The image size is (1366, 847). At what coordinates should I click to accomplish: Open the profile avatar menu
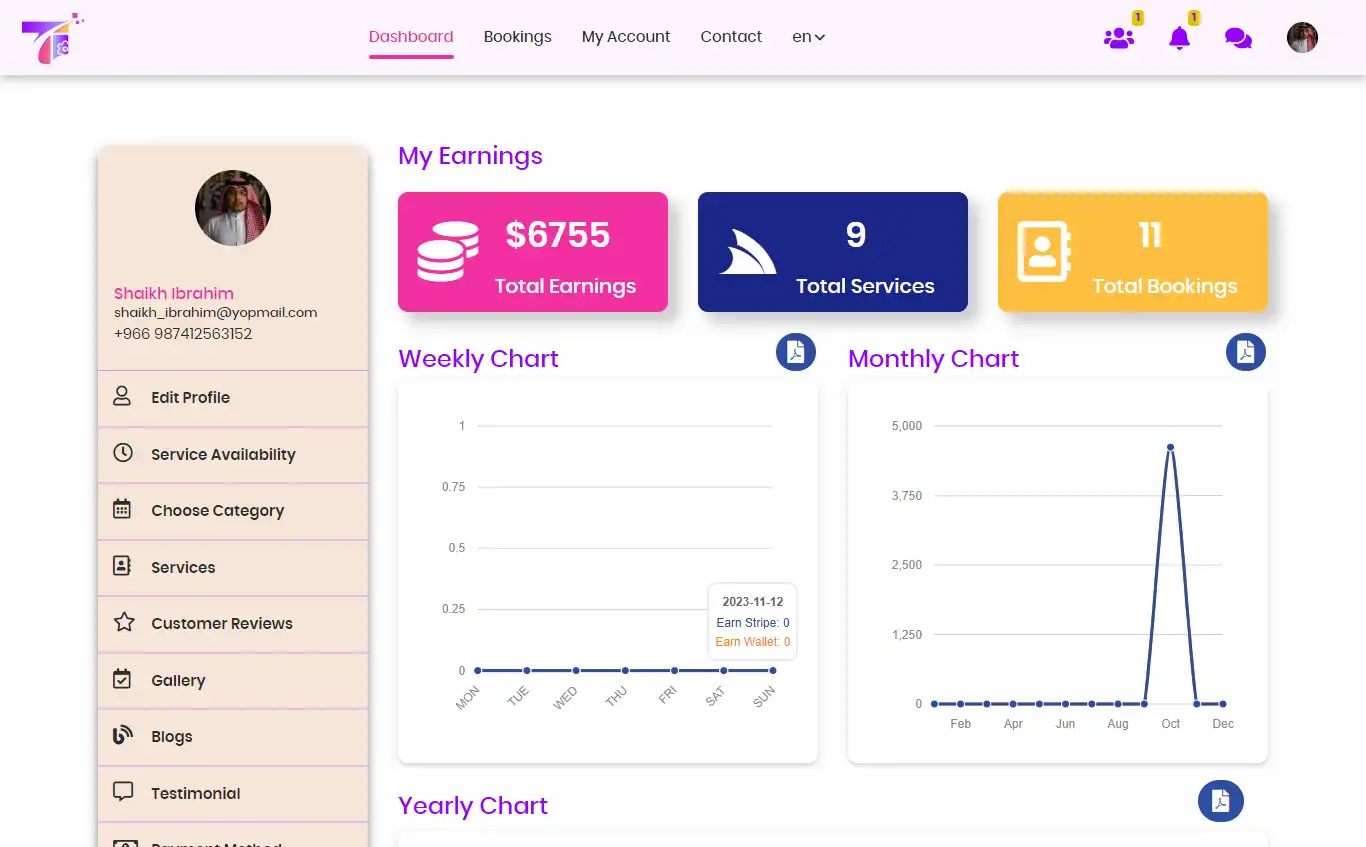pyautogui.click(x=1302, y=37)
